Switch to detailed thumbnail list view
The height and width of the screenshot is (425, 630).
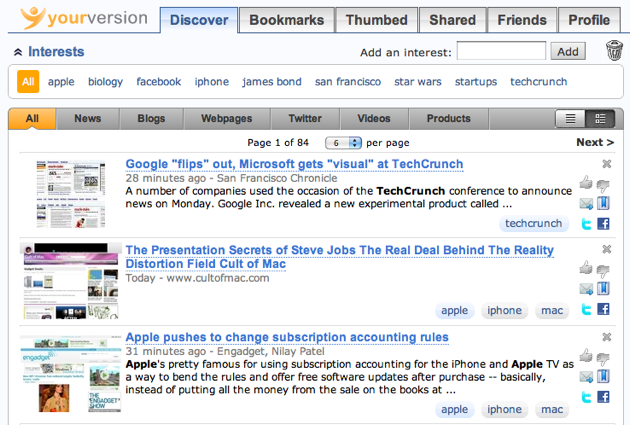(x=600, y=119)
